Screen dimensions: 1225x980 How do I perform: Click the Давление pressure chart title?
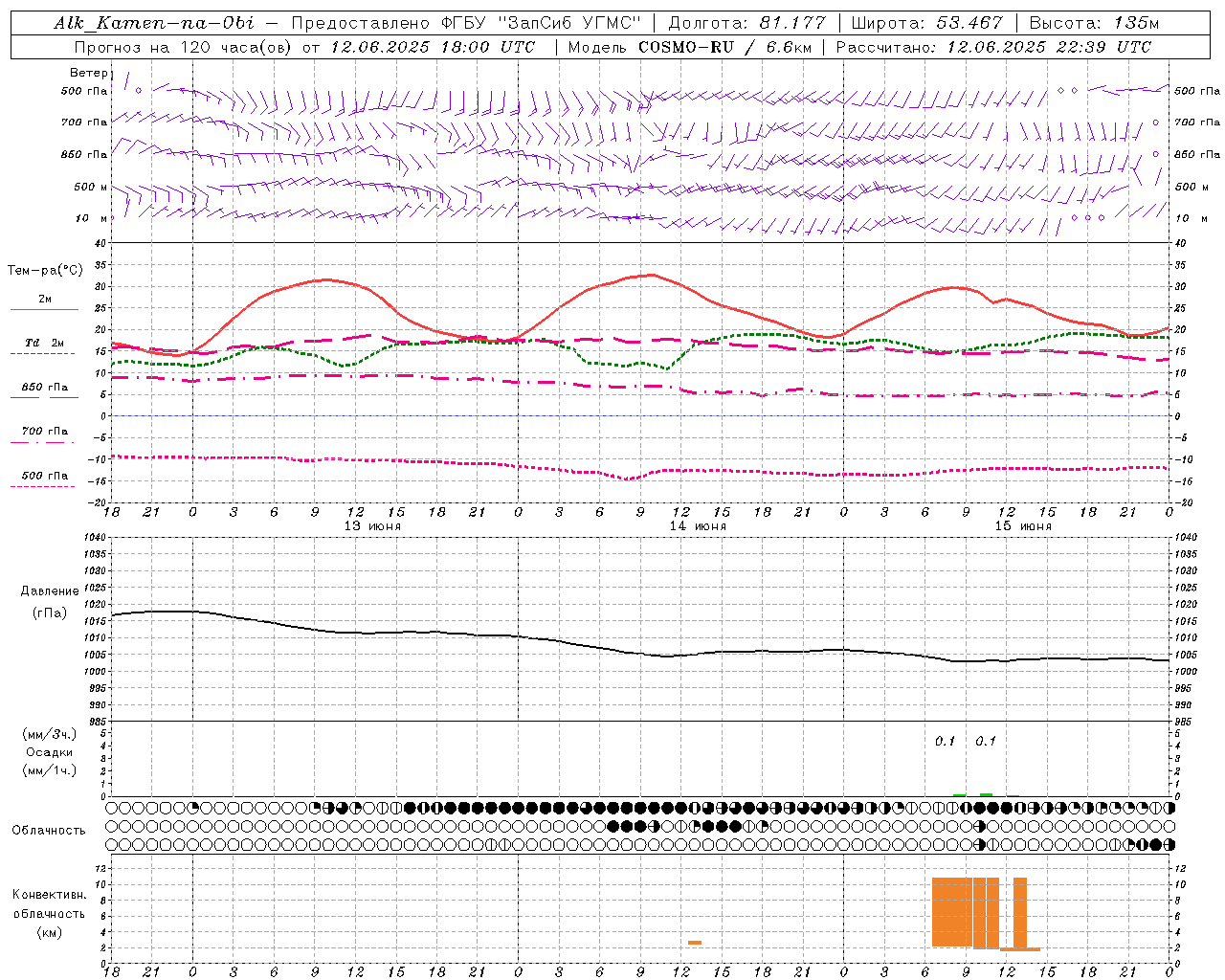tap(49, 591)
